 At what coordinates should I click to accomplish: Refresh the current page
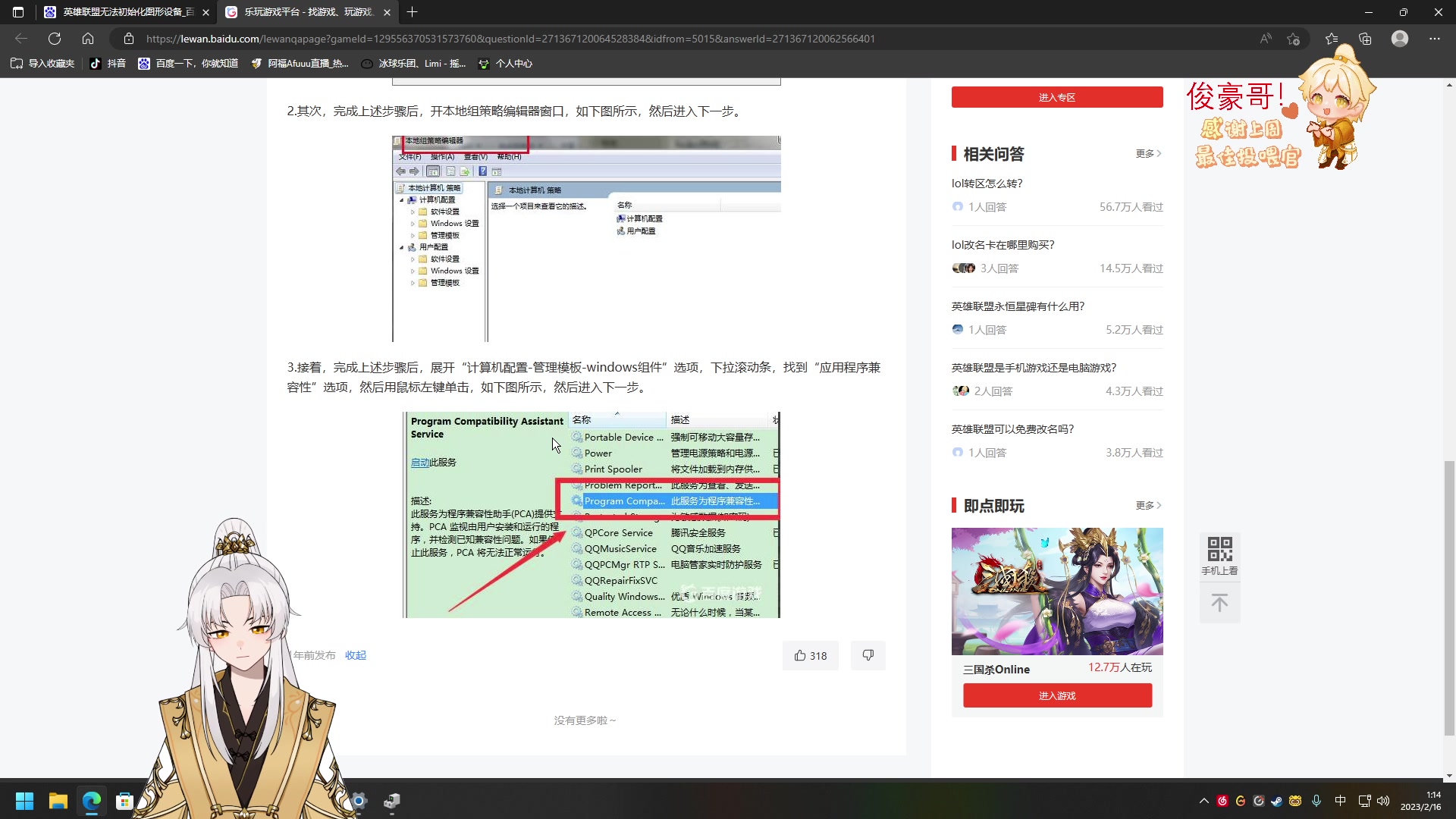point(55,39)
